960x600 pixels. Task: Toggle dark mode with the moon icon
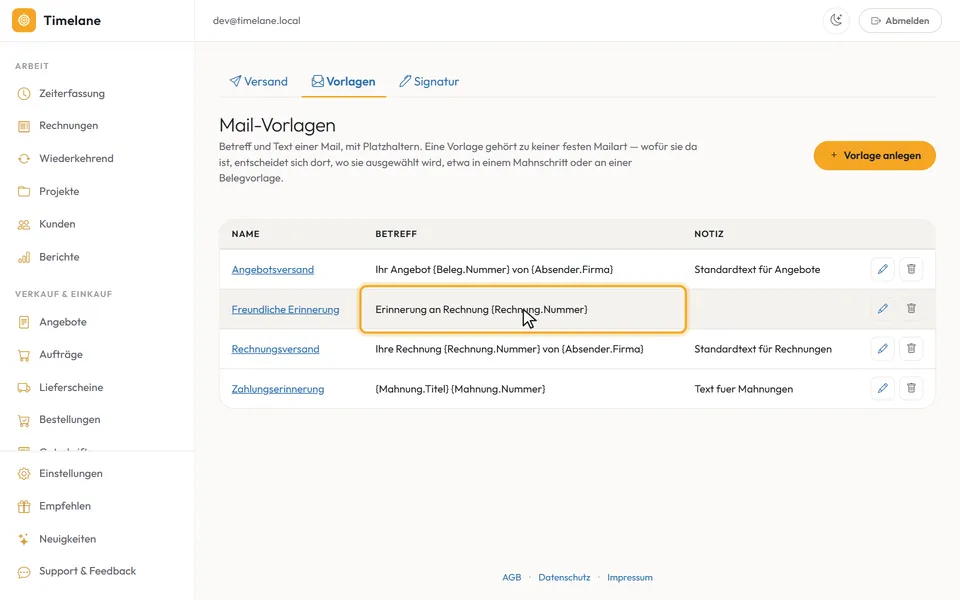(x=836, y=20)
